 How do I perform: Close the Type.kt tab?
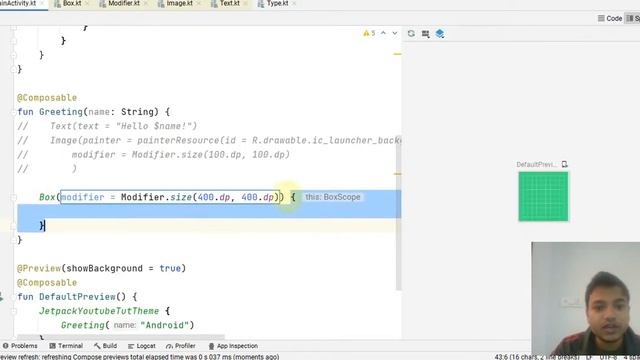[294, 4]
